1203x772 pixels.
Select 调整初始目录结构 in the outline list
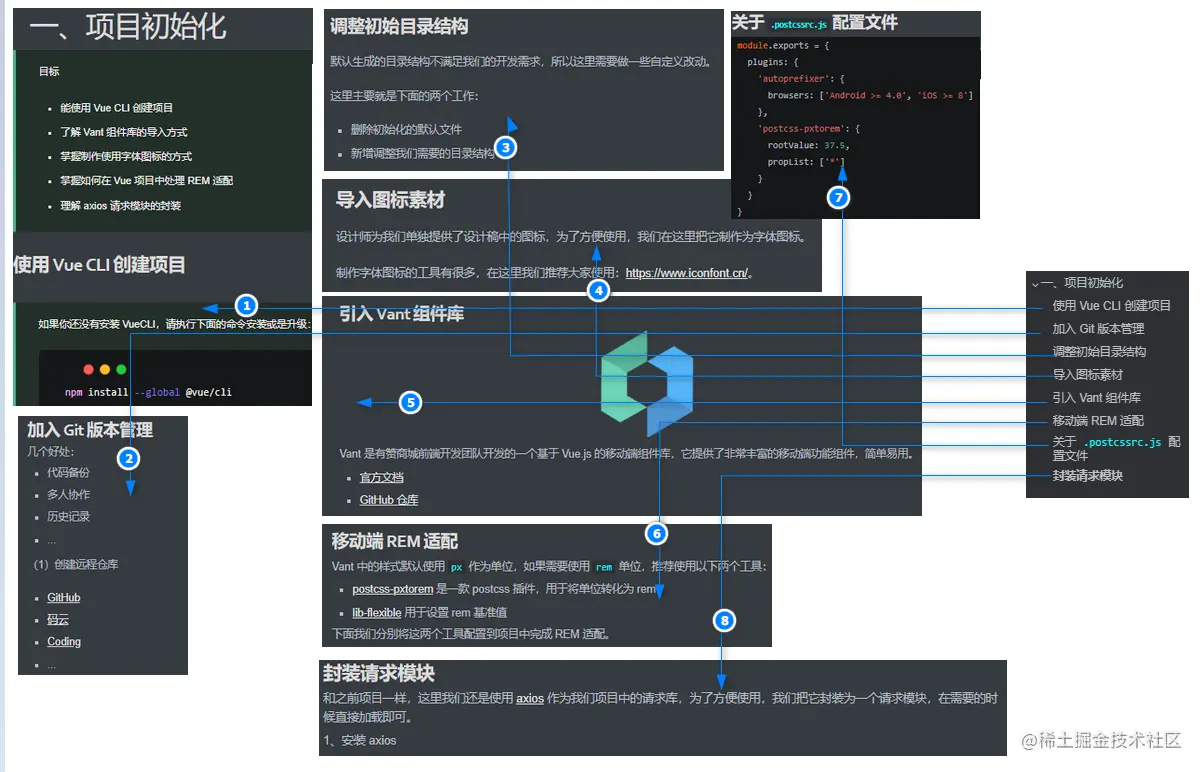click(x=1099, y=352)
